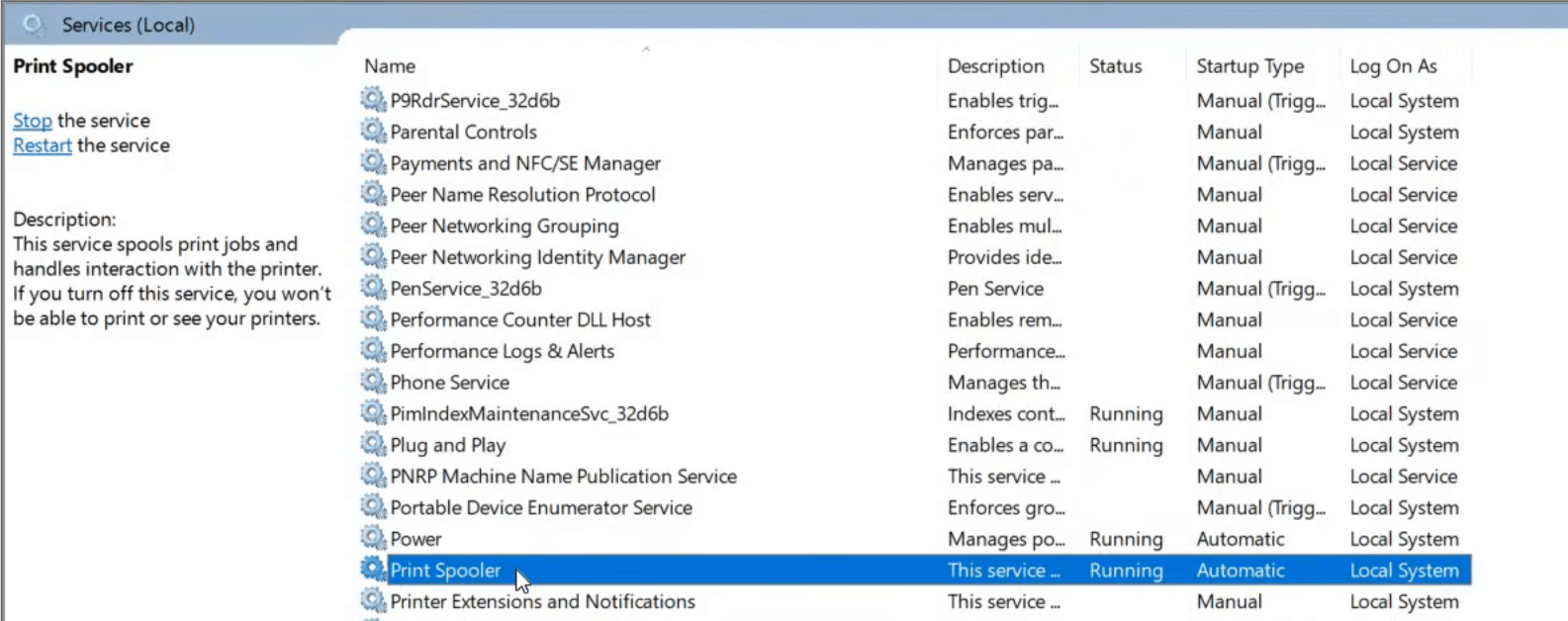1568x621 pixels.
Task: Click the gear icon beside Phone Service
Action: pyautogui.click(x=373, y=382)
